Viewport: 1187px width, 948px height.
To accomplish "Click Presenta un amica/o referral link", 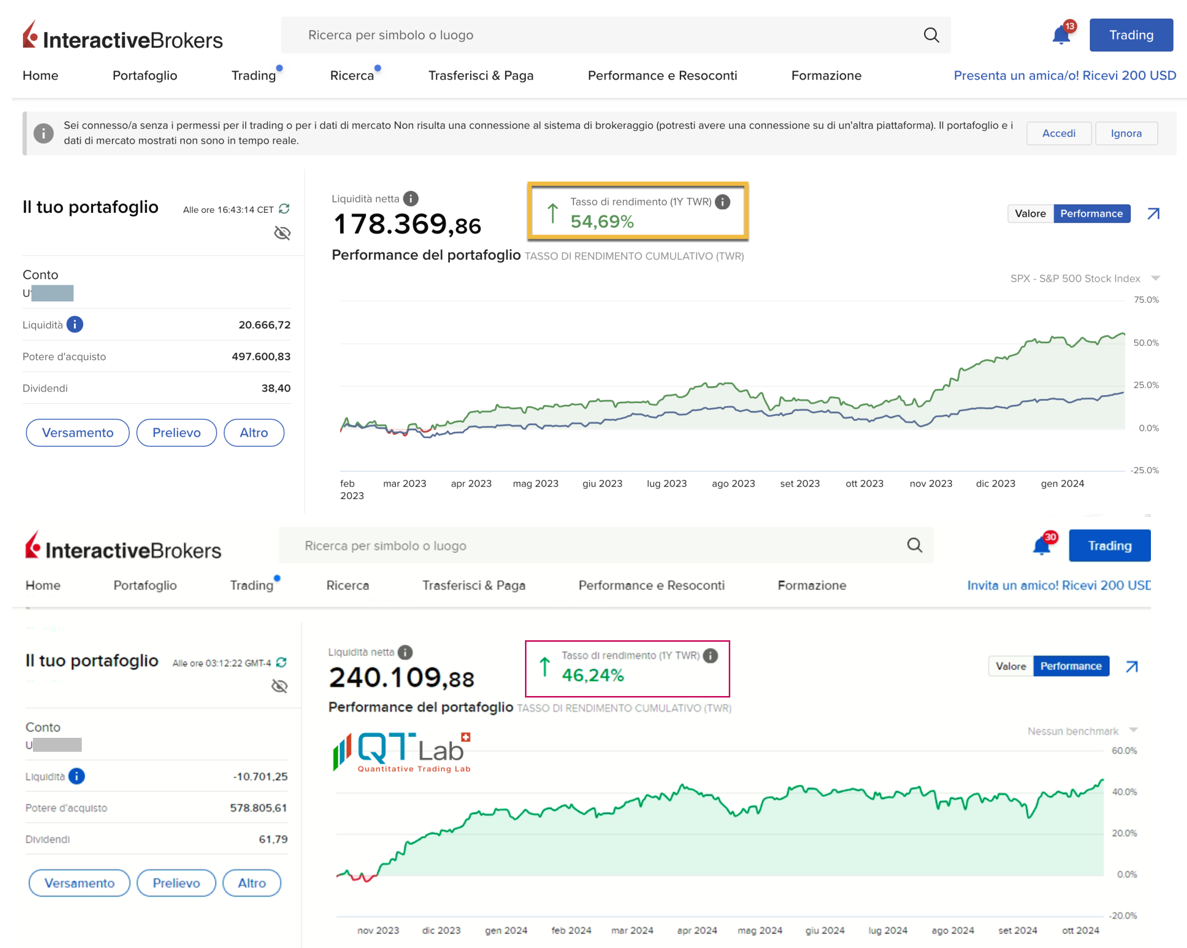I will click(1064, 76).
